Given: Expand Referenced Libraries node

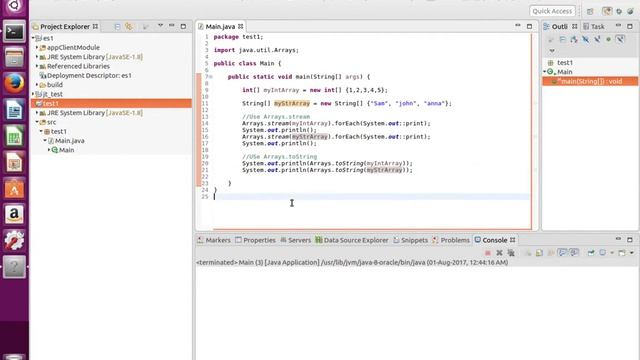Looking at the screenshot, I should (37, 66).
